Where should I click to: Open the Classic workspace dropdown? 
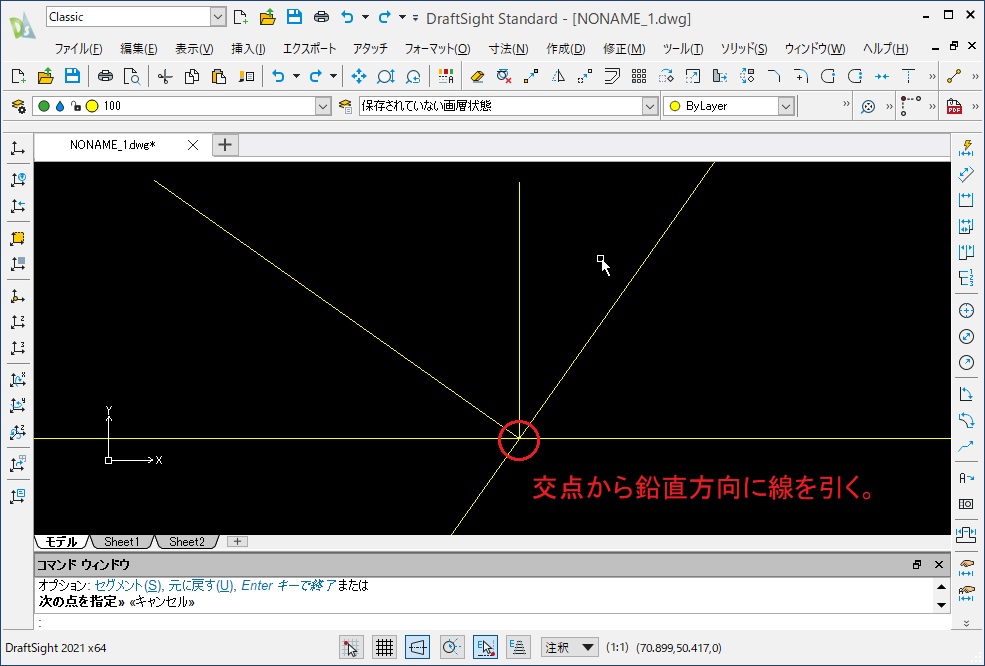click(217, 17)
